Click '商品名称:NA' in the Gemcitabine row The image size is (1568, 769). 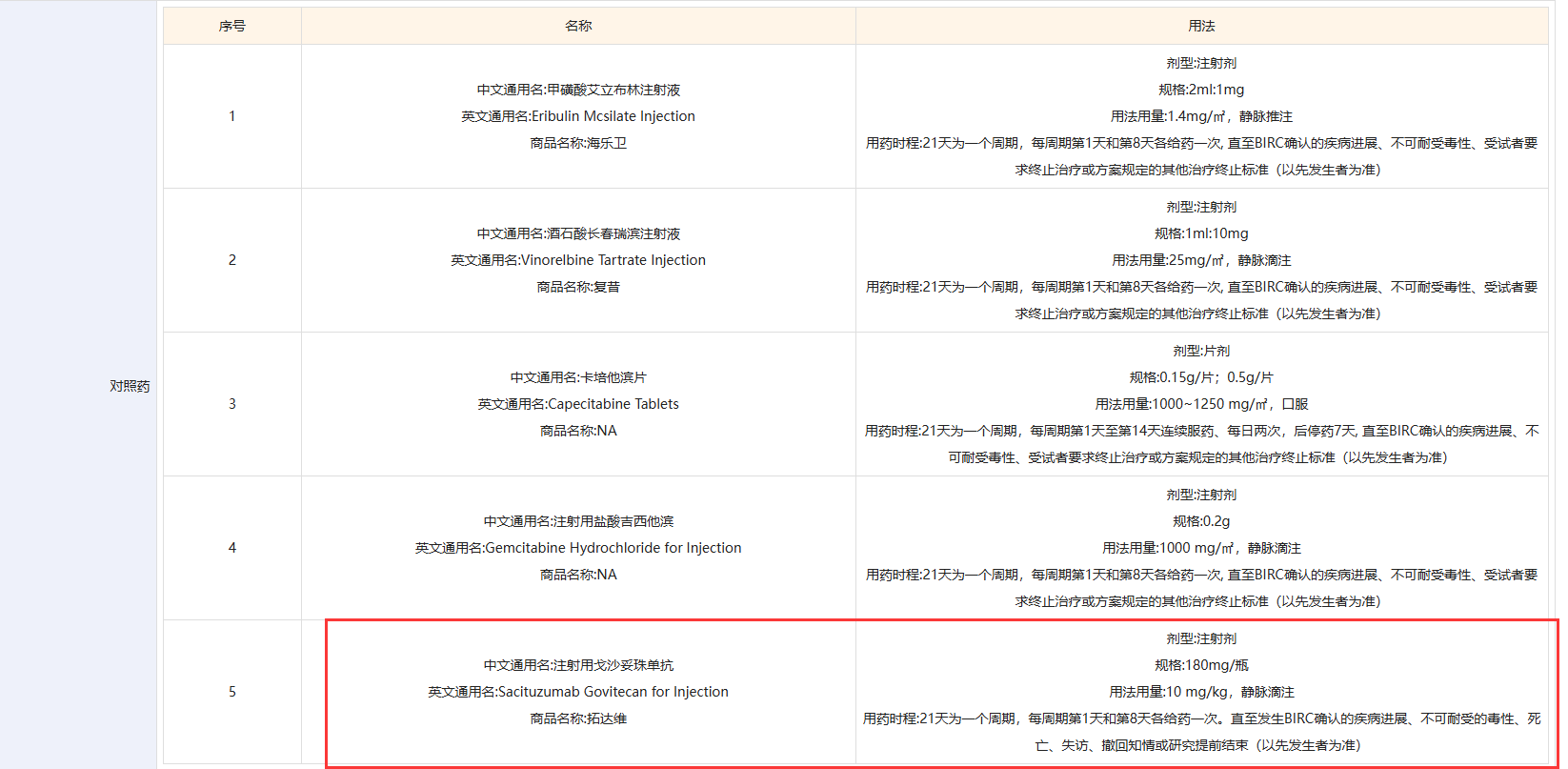click(578, 575)
